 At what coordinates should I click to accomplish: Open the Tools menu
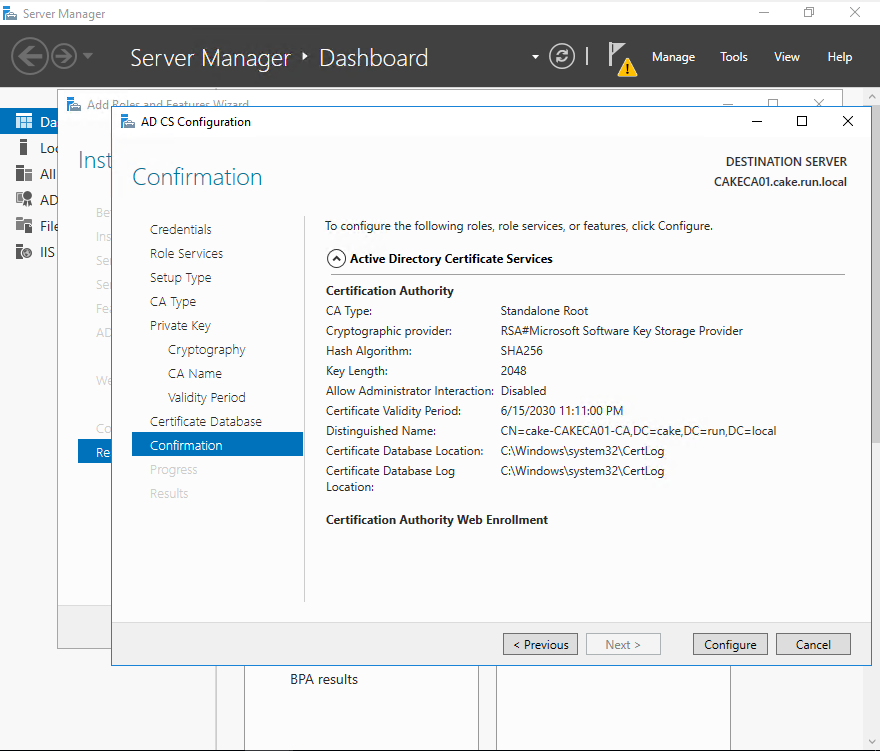[734, 57]
